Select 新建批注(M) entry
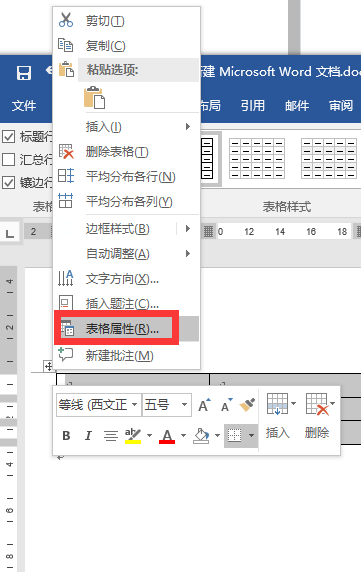The image size is (361, 572). pyautogui.click(x=126, y=355)
